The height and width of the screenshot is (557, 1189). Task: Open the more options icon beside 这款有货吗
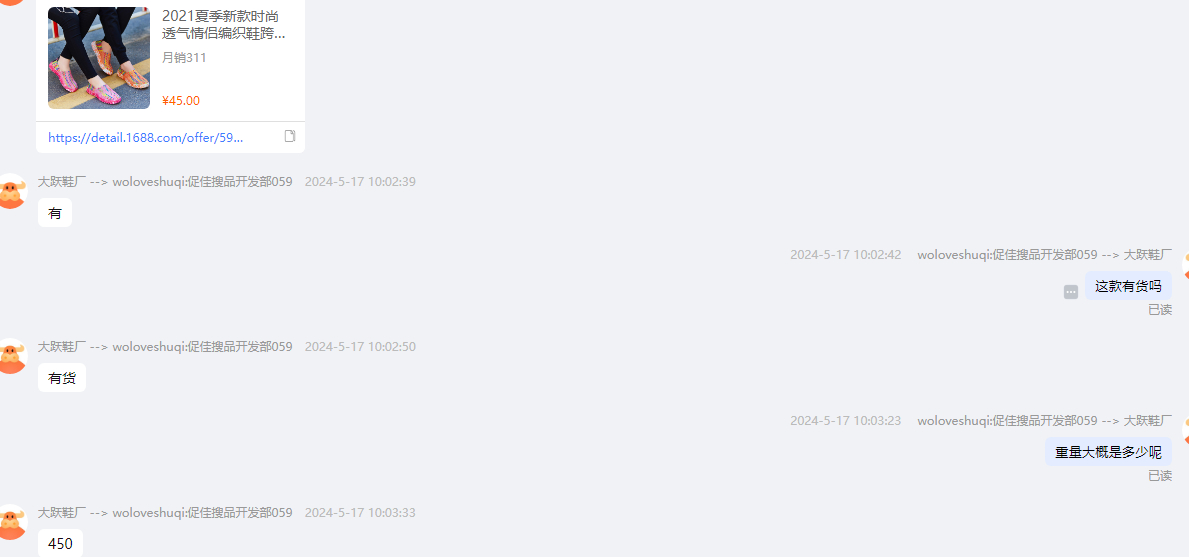point(1071,292)
